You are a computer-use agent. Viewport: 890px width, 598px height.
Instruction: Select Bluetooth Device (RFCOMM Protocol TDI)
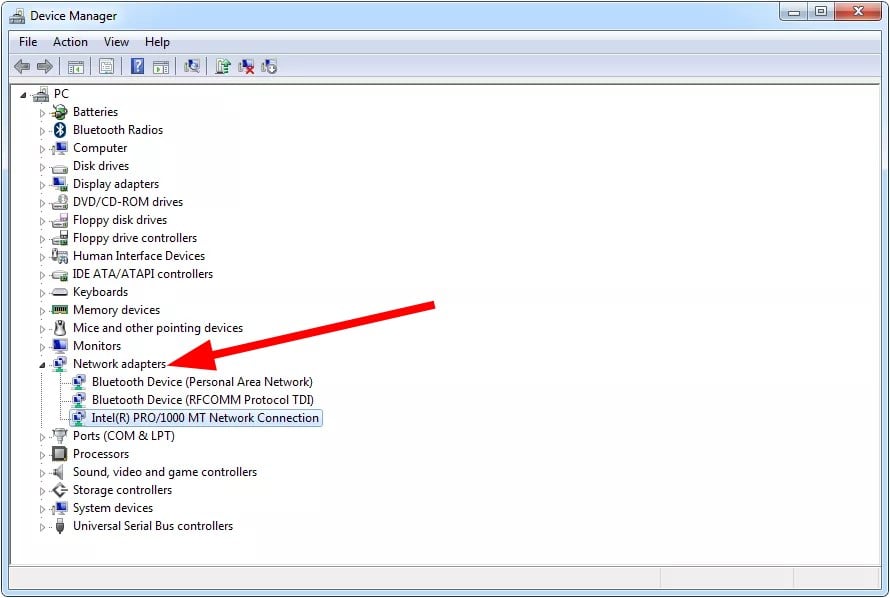(x=203, y=400)
